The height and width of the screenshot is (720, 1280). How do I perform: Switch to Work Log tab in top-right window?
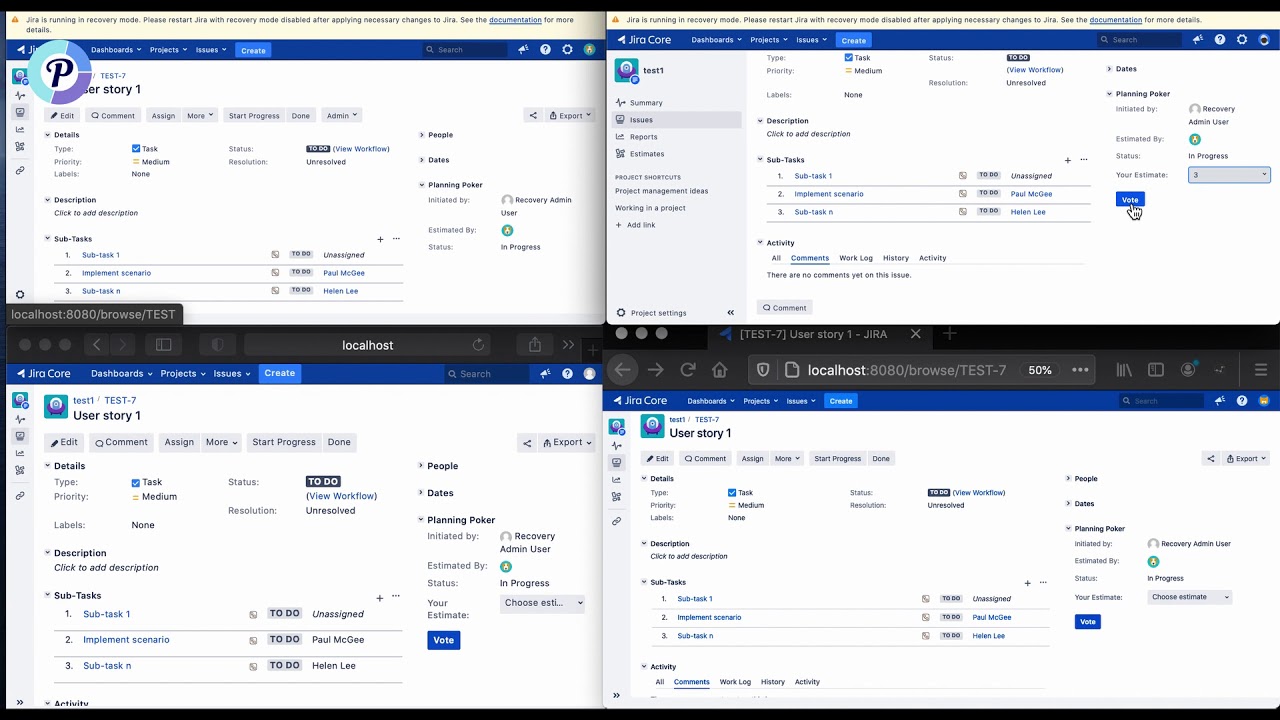click(856, 258)
